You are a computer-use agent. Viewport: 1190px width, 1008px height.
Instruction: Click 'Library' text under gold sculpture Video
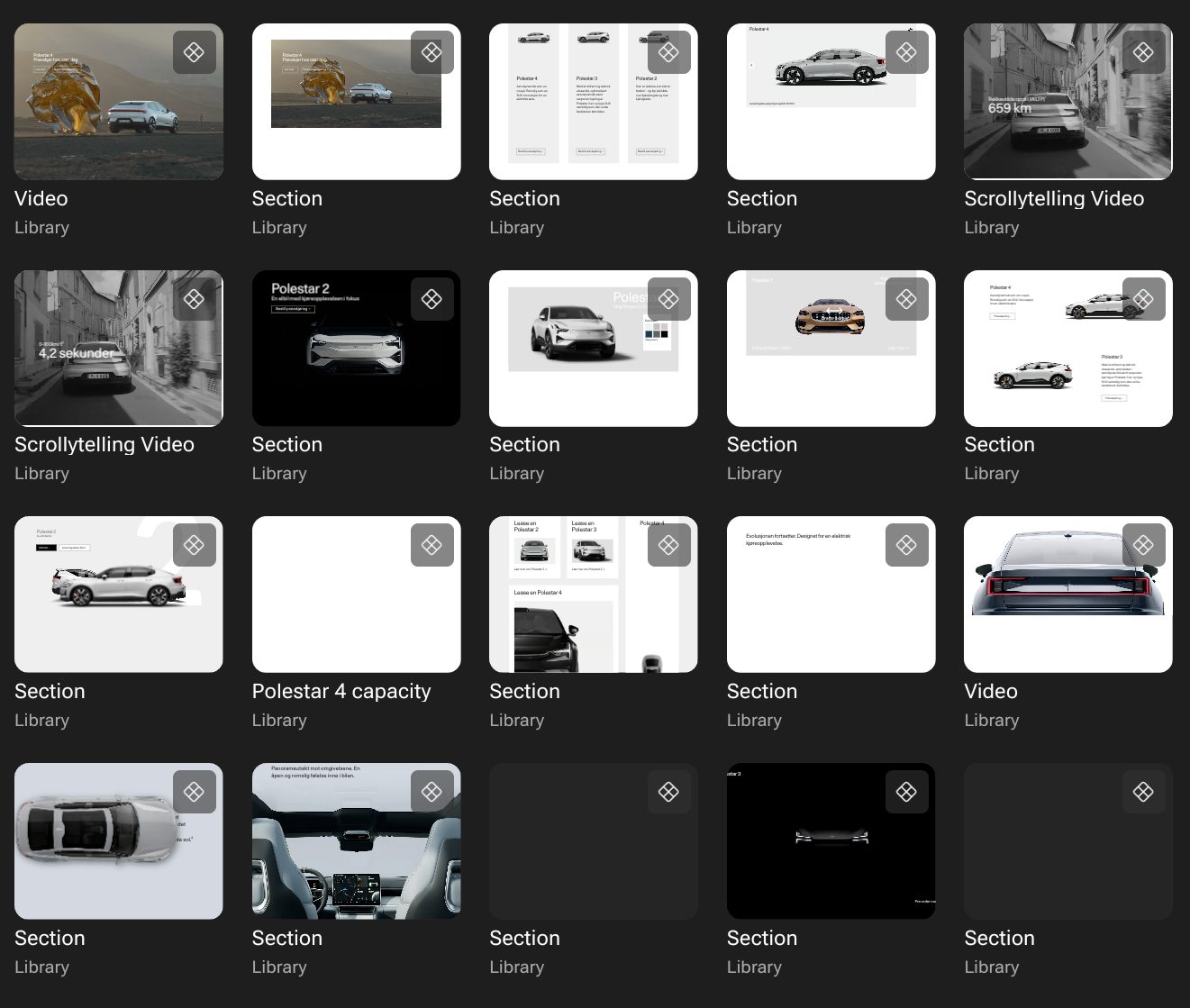point(41,227)
